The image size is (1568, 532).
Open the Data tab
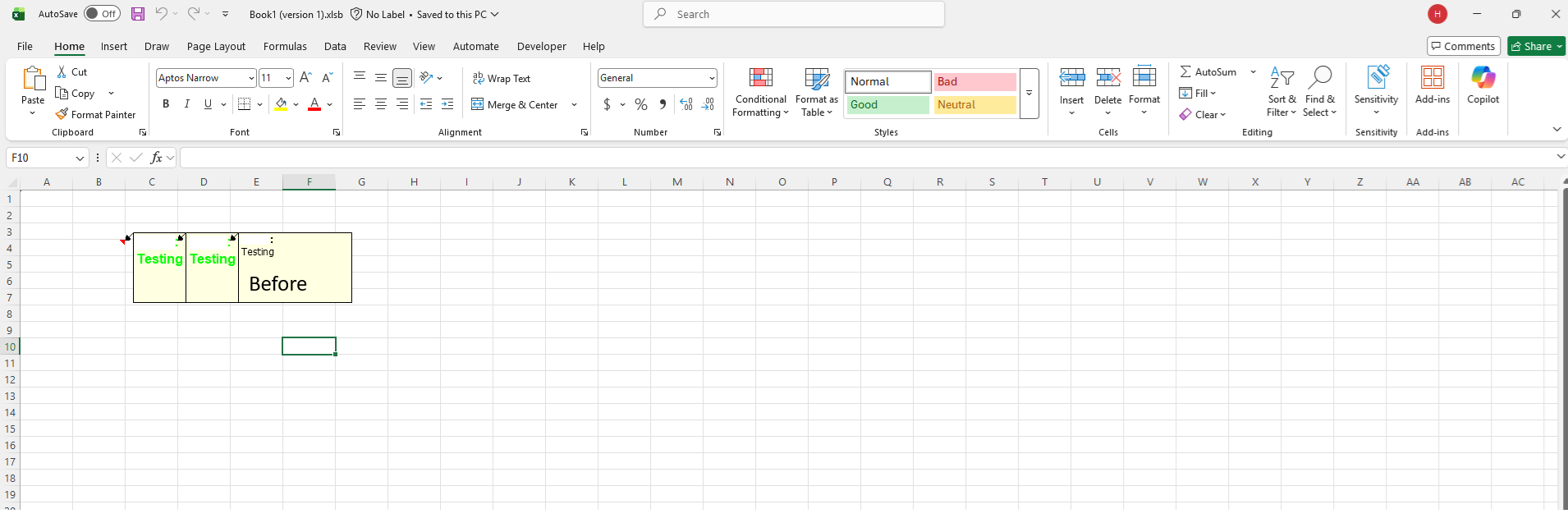click(x=335, y=47)
